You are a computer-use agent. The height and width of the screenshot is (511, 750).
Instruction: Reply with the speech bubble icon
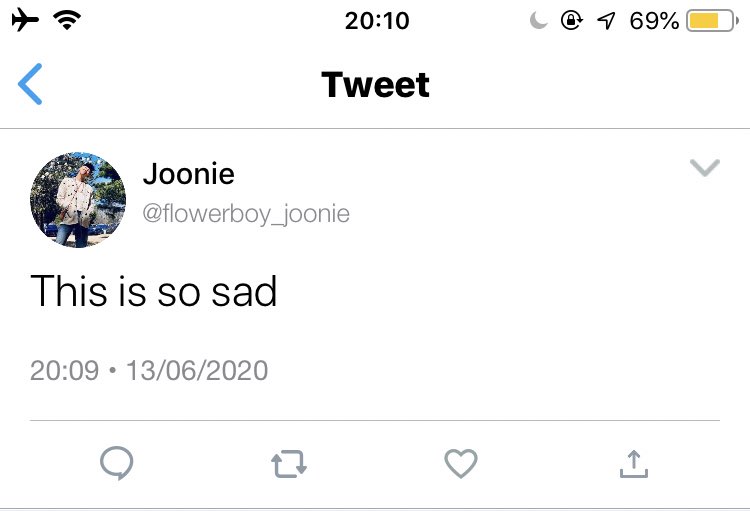(x=117, y=463)
